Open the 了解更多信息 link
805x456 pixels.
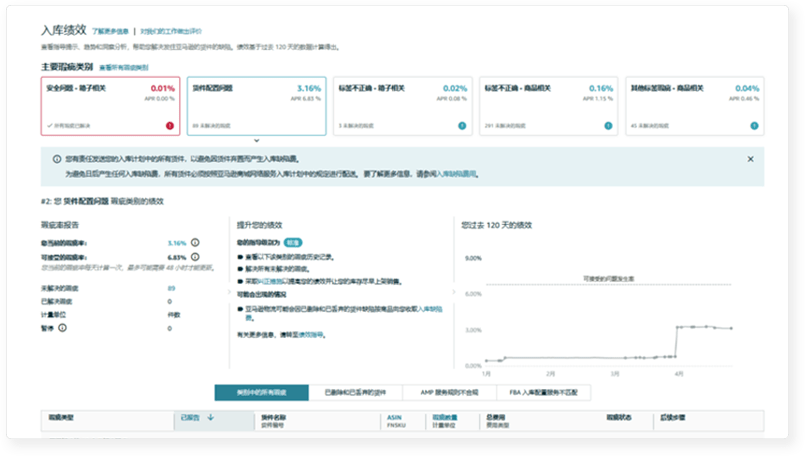click(x=111, y=31)
